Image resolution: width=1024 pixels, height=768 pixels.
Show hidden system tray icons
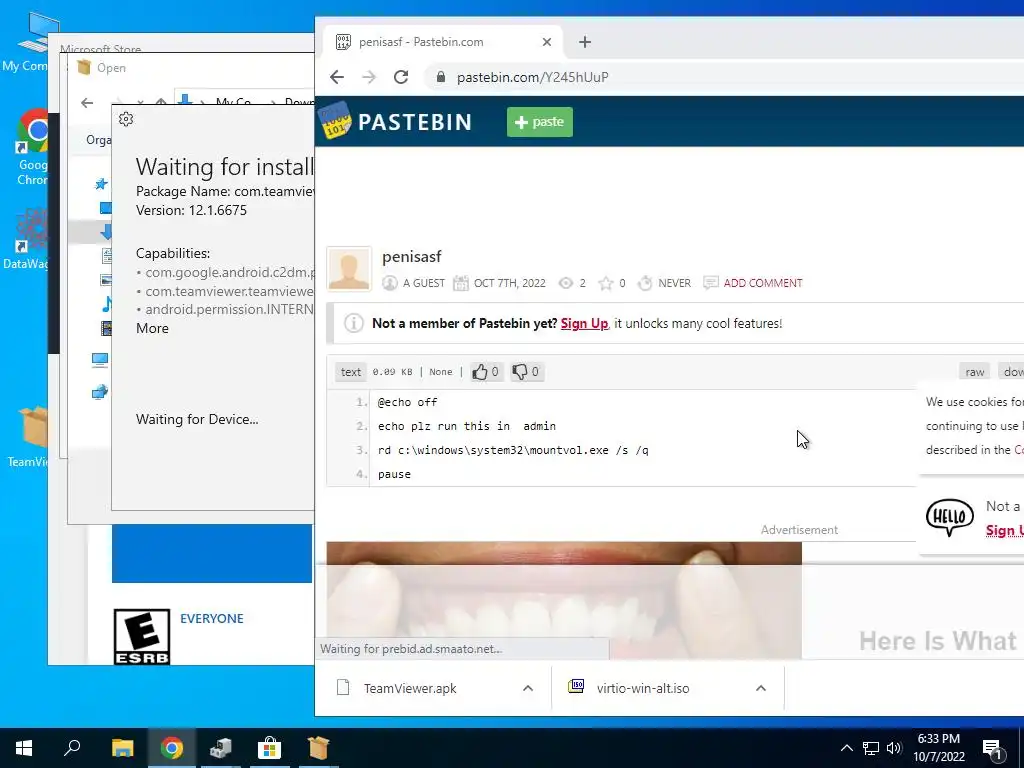tap(846, 748)
